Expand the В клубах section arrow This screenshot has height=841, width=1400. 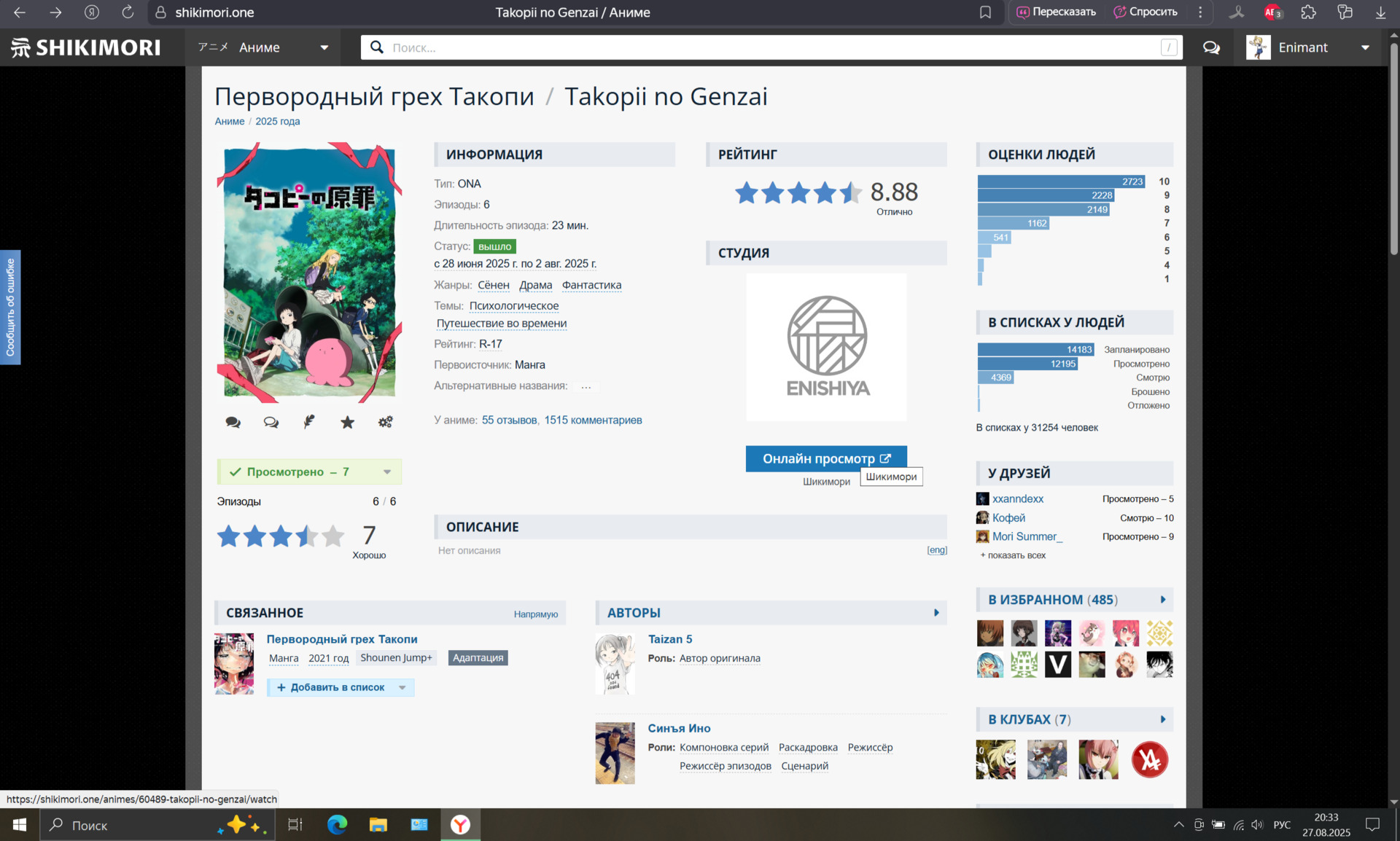[1162, 719]
